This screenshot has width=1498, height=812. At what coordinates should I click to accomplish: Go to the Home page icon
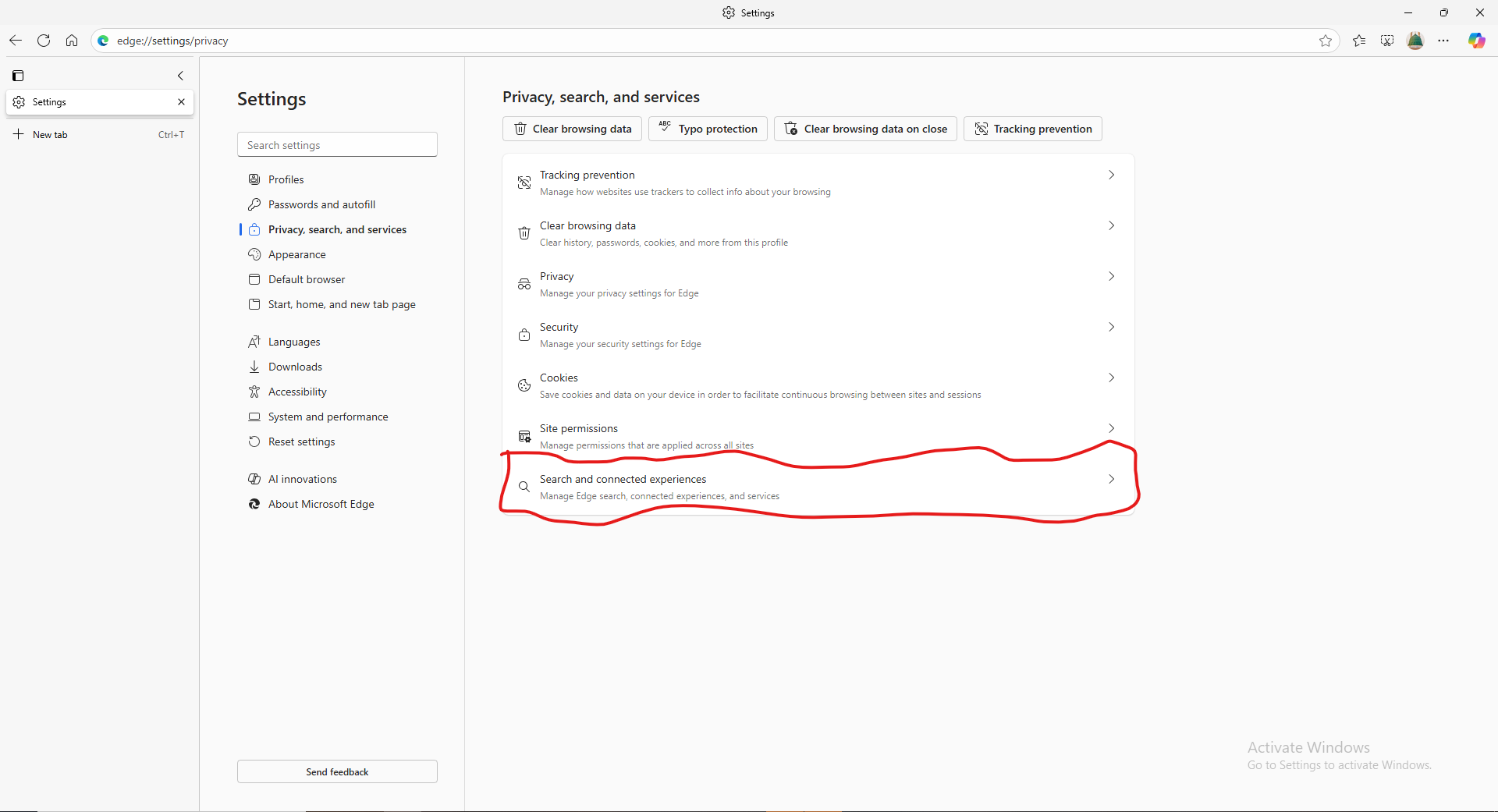[x=72, y=41]
